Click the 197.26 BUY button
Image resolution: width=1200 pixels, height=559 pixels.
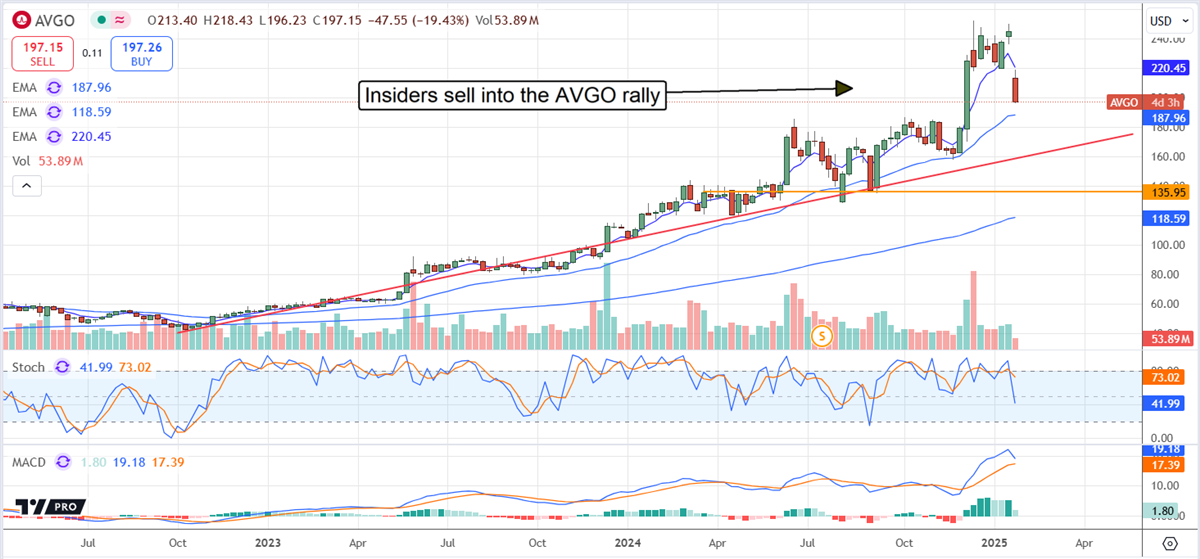point(142,53)
